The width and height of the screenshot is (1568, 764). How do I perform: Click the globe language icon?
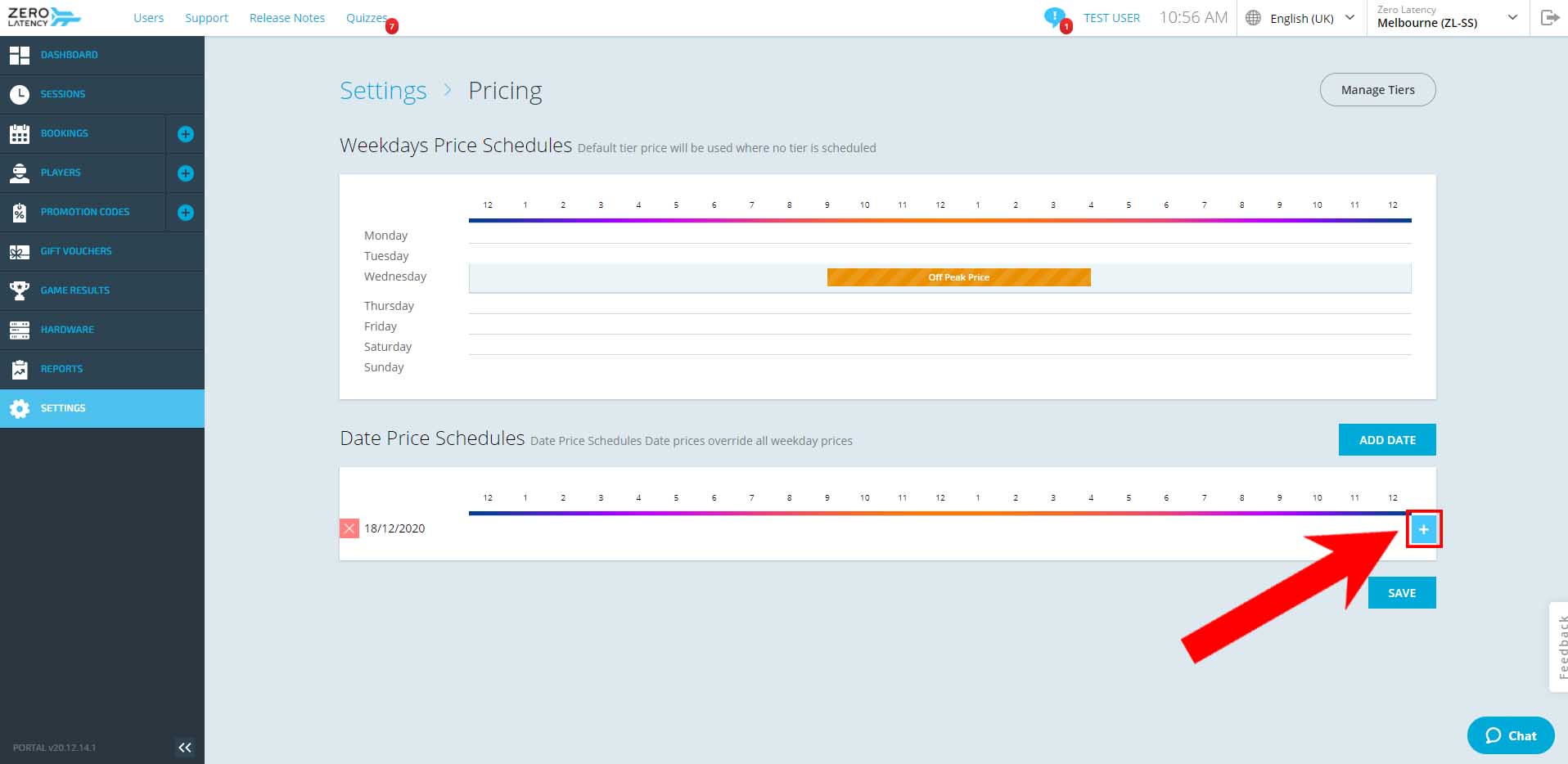pyautogui.click(x=1253, y=18)
